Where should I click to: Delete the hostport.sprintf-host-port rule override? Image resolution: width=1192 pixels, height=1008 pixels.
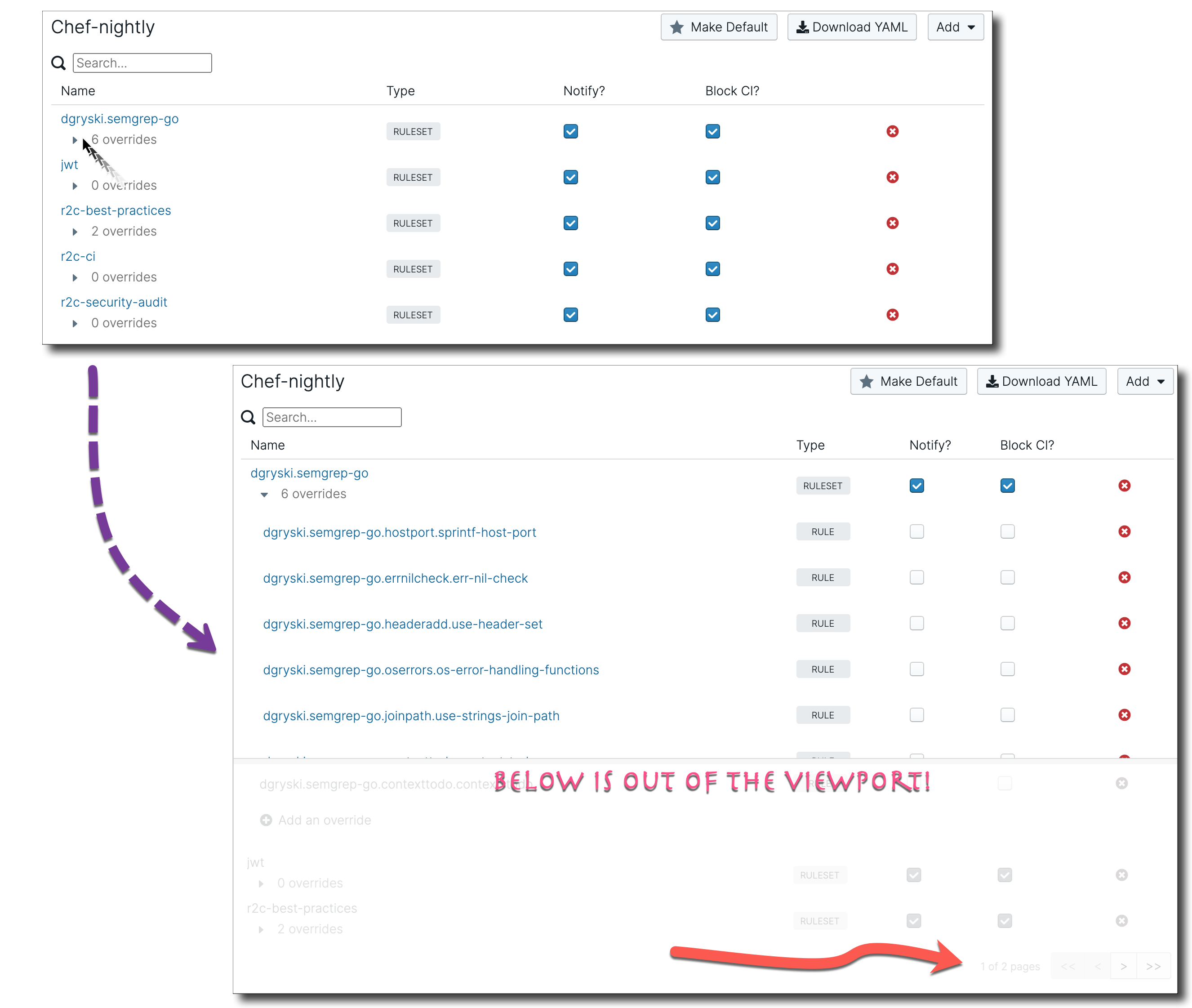pos(1124,531)
